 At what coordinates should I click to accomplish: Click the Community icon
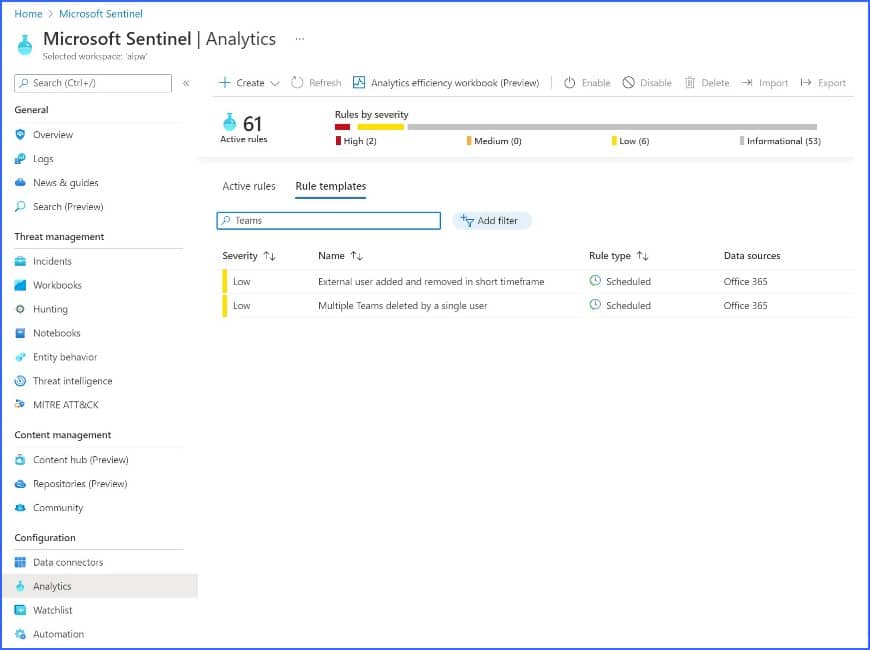[21, 507]
